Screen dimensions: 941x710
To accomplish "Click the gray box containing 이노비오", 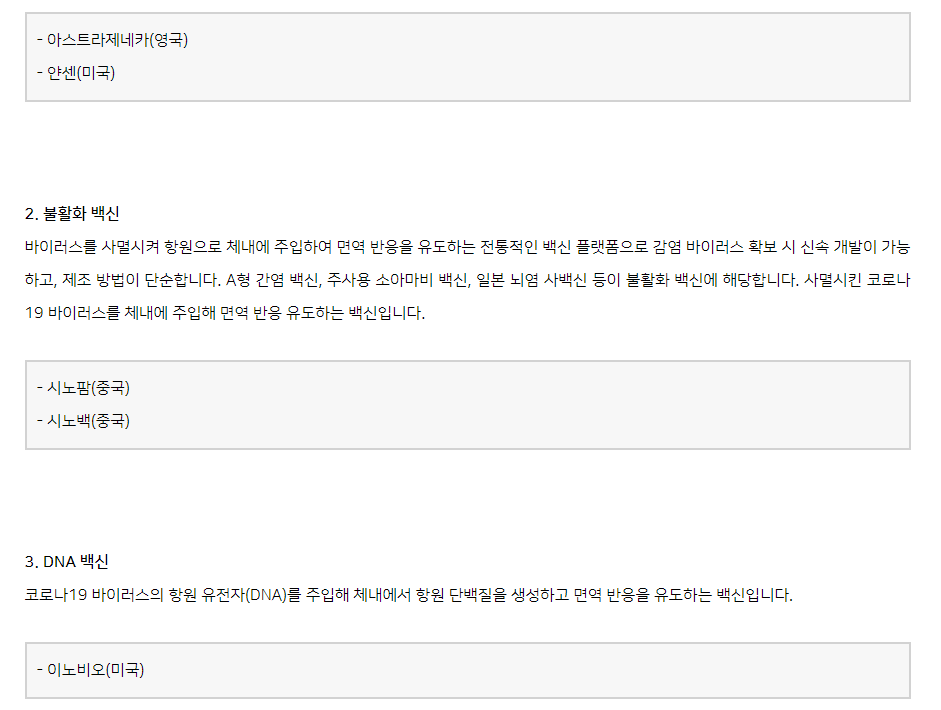I will pos(468,670).
